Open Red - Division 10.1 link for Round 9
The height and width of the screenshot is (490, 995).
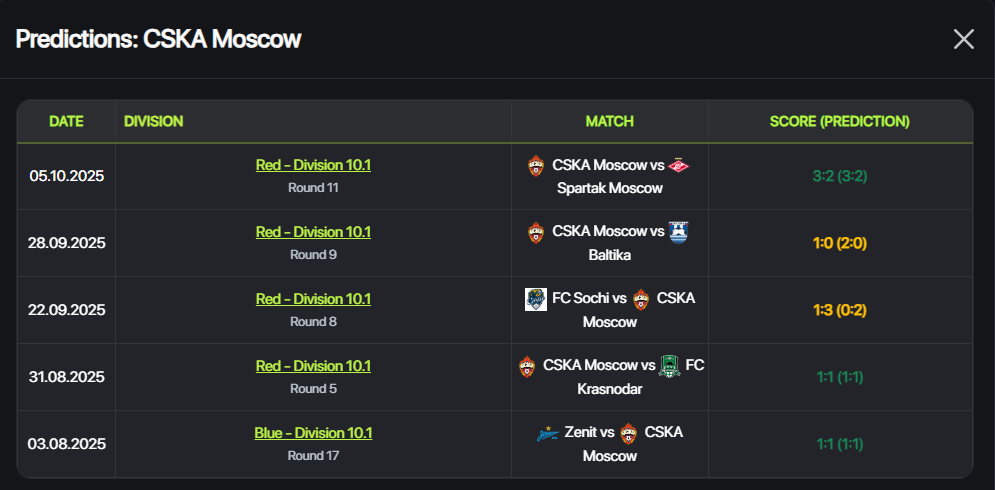313,232
